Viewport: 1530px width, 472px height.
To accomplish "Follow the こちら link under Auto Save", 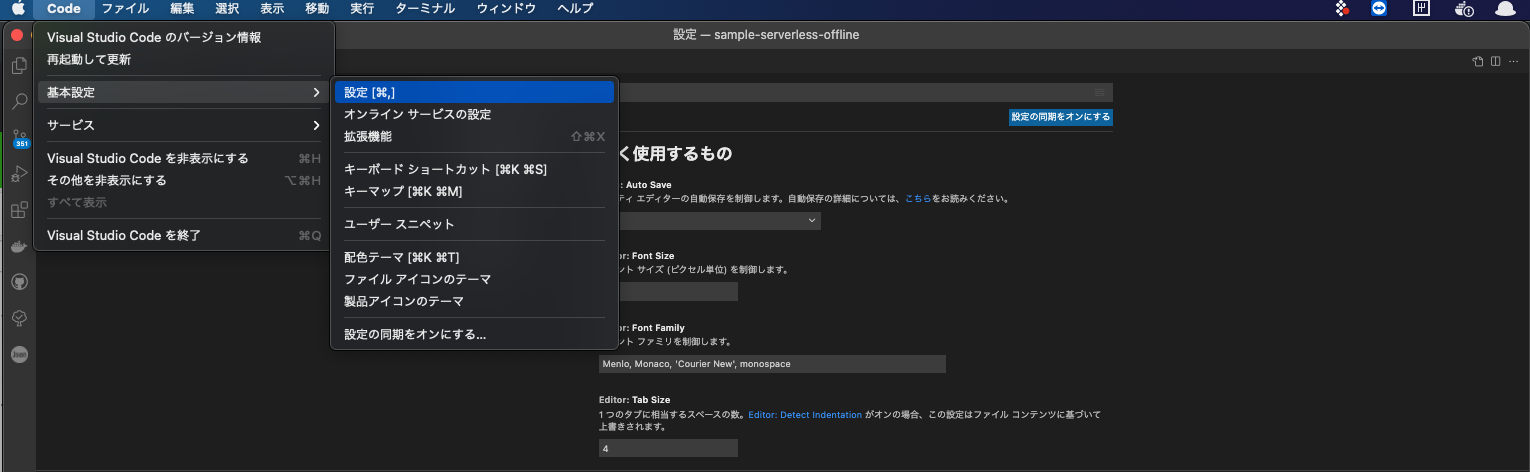I will pyautogui.click(x=918, y=199).
